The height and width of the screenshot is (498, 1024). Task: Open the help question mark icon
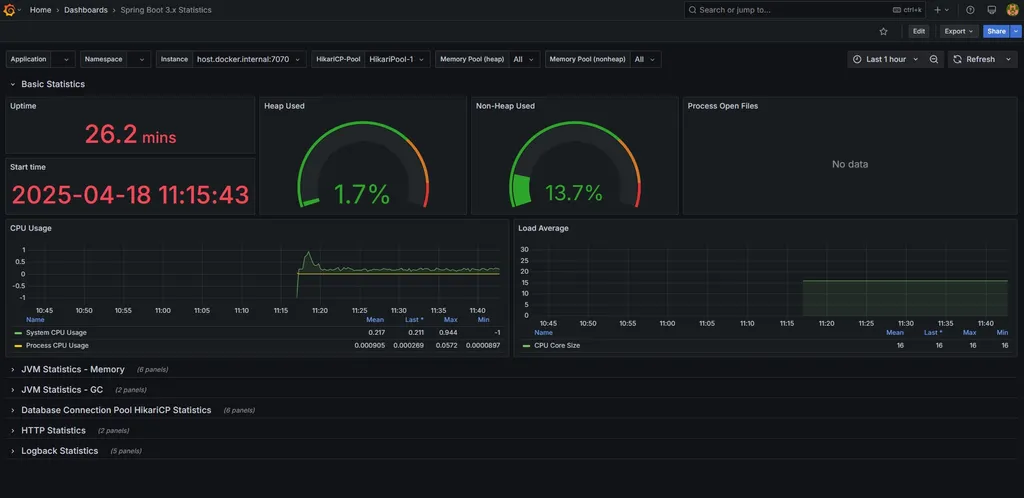click(970, 10)
